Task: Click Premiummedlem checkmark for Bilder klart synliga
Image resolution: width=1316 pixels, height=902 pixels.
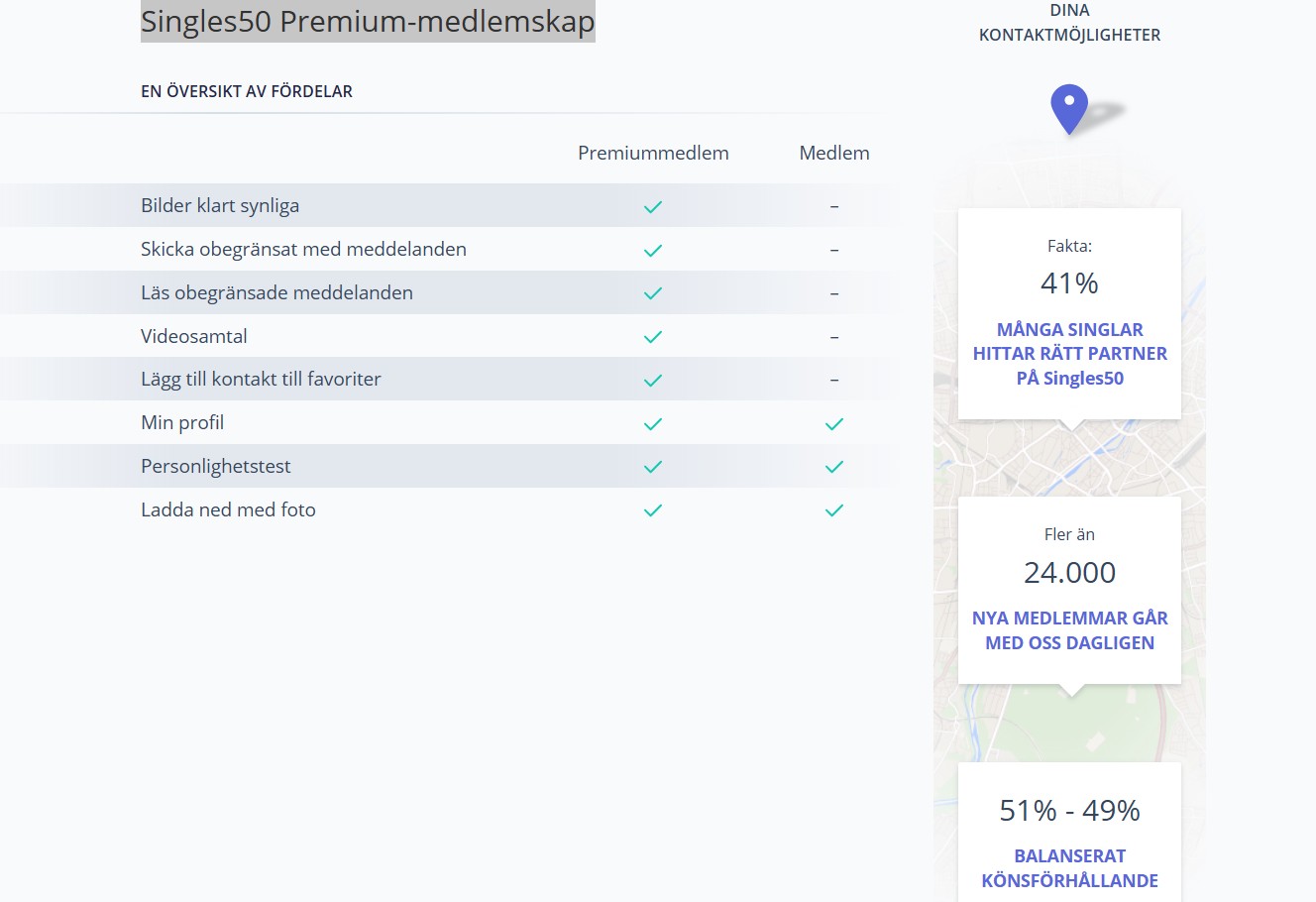Action: (653, 207)
